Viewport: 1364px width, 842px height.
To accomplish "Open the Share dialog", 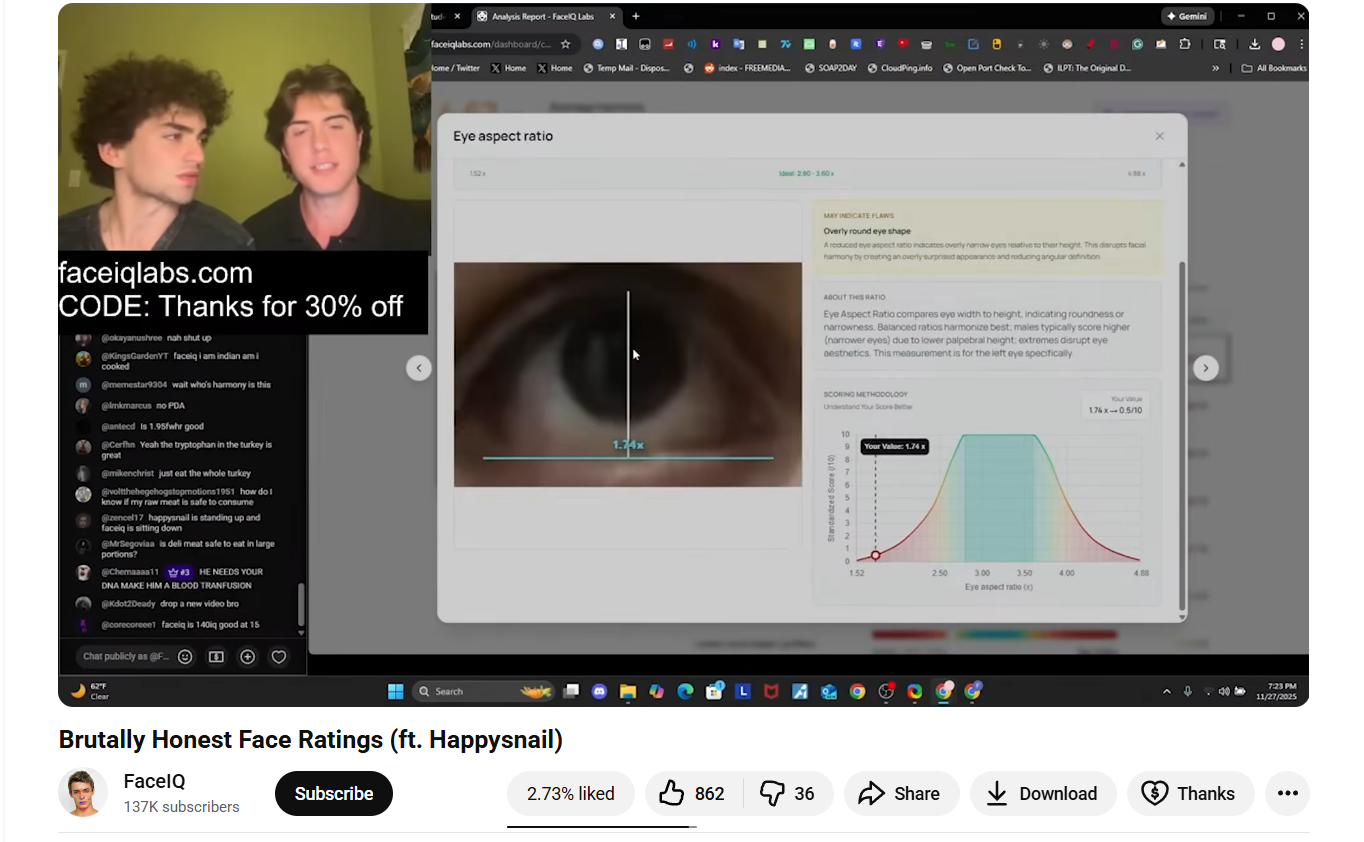I will (x=898, y=794).
